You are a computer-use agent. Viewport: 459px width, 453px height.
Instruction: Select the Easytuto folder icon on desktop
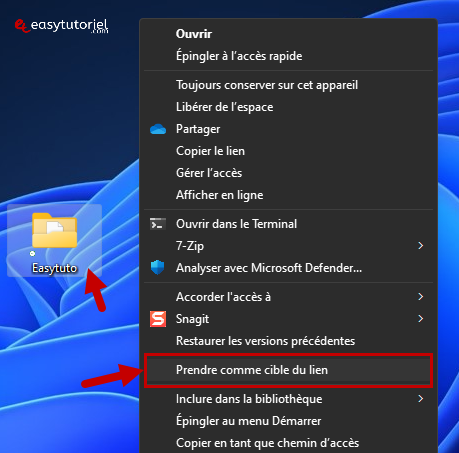(x=55, y=230)
